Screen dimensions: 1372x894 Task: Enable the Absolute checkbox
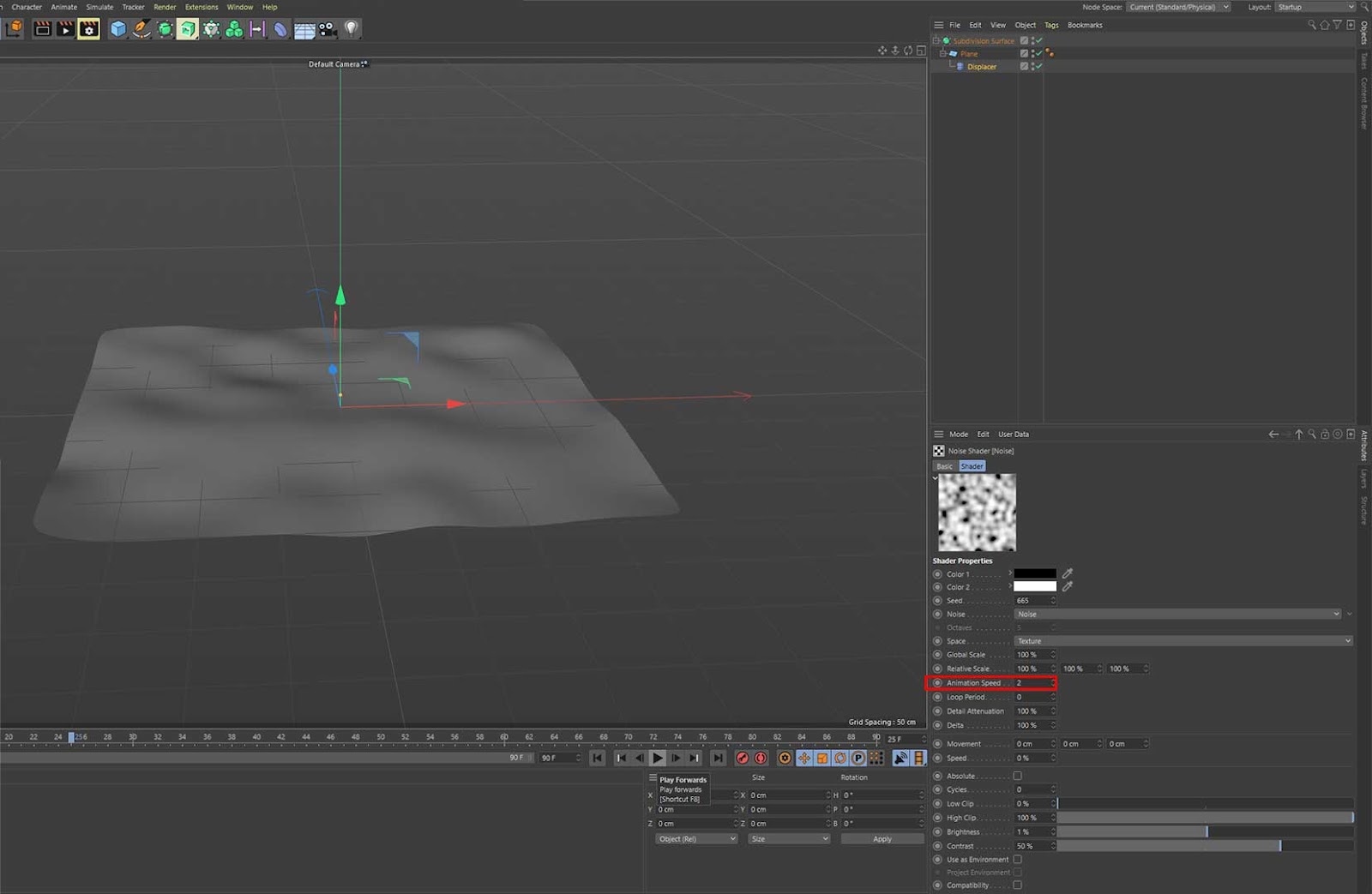click(x=1018, y=776)
